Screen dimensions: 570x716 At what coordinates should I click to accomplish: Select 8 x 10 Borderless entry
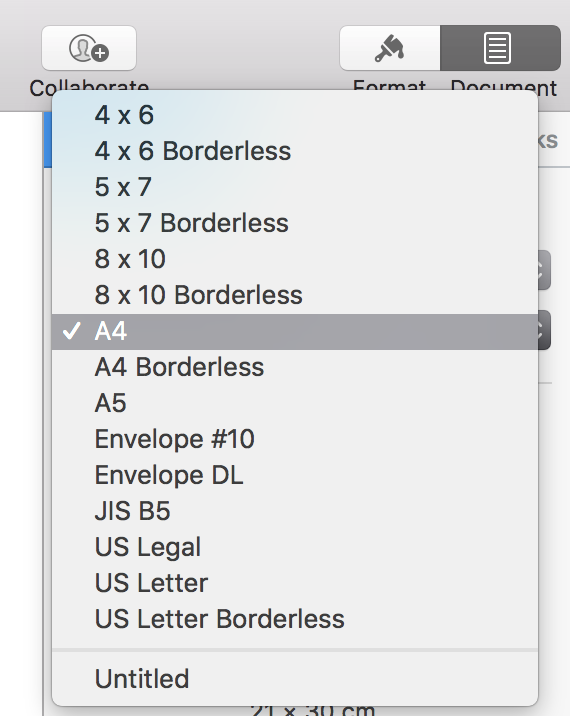coord(295,295)
